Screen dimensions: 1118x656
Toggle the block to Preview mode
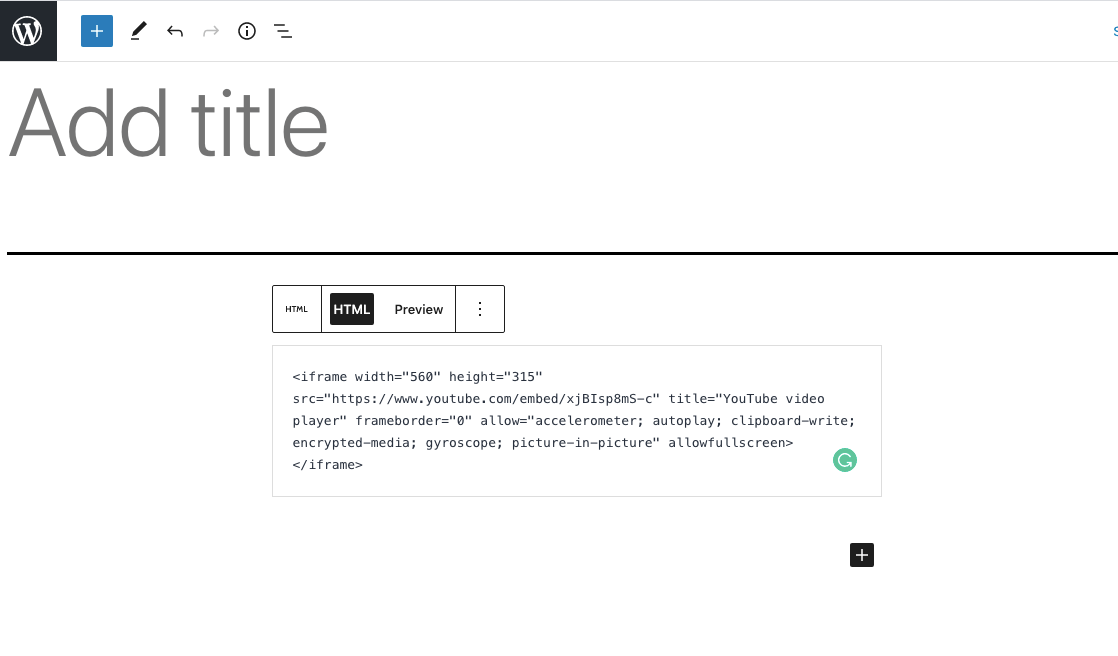coord(418,309)
